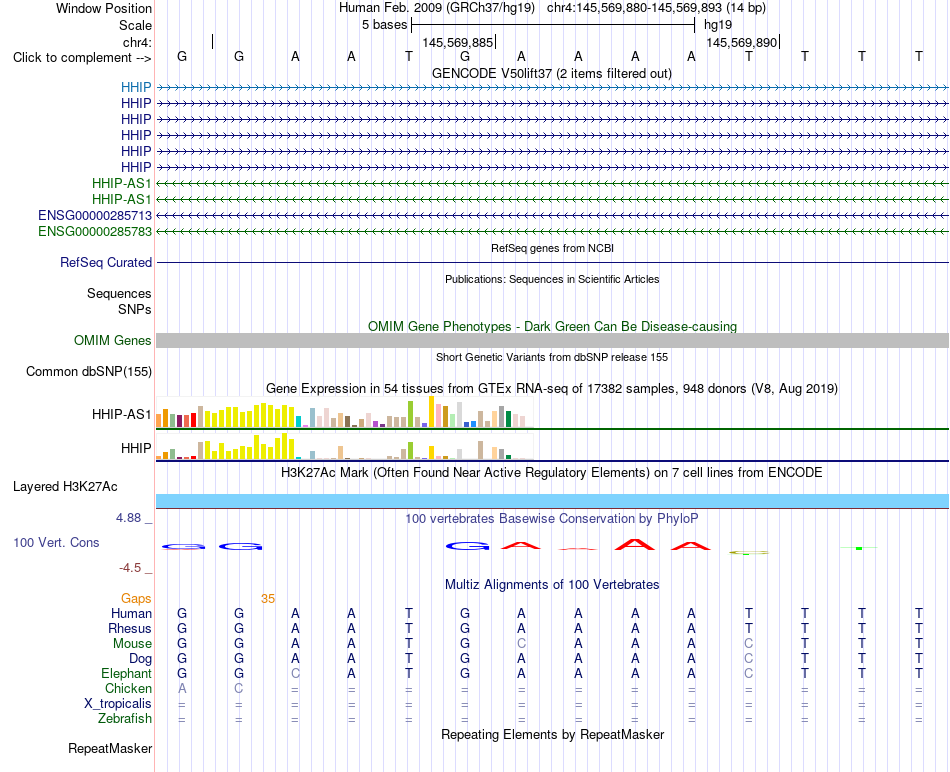Click the 'Elephant' alignment row label
The height and width of the screenshot is (772, 950).
click(x=126, y=674)
